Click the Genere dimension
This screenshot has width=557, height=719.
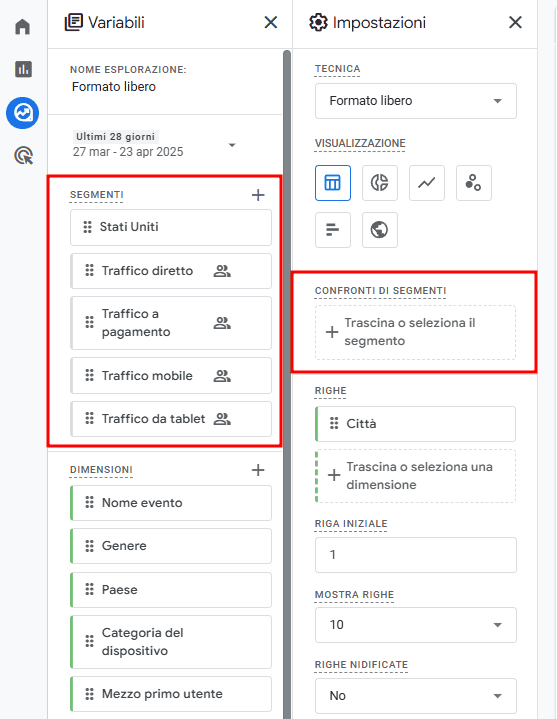(x=171, y=546)
